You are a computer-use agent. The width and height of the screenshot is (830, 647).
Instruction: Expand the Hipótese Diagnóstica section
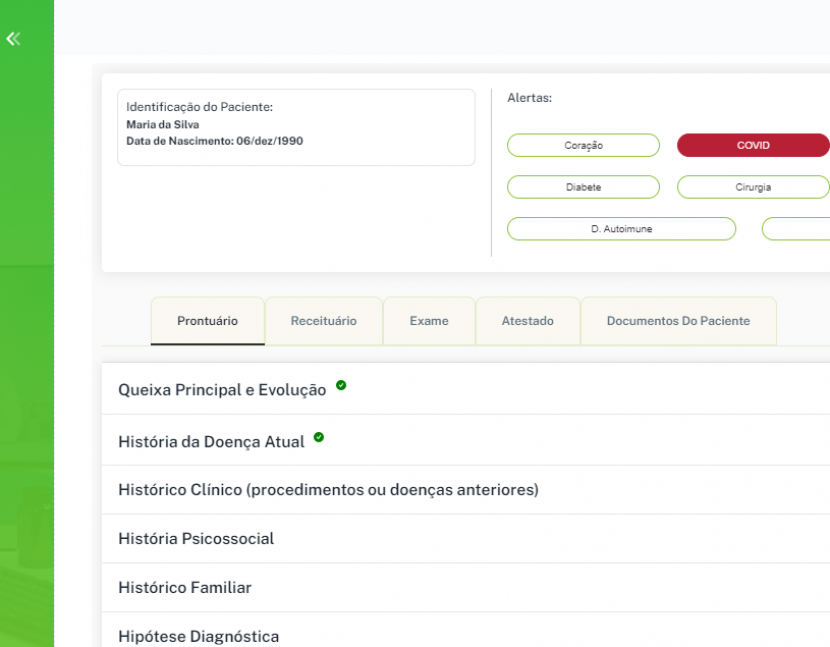[x=199, y=636]
